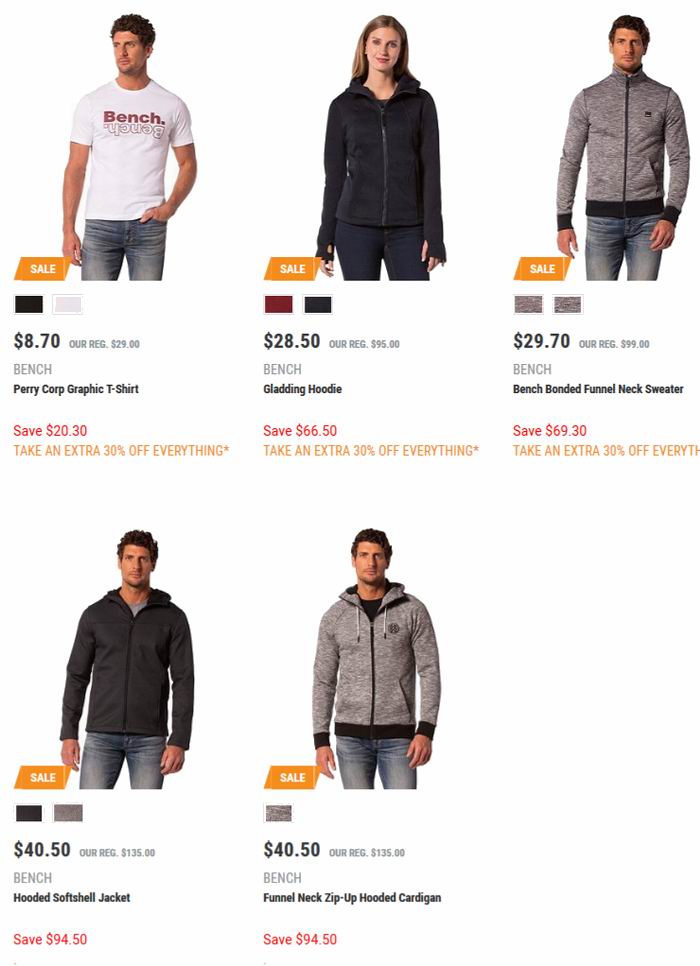Select white swatch for Perry Corp T-Shirt
The height and width of the screenshot is (966, 700).
click(68, 304)
